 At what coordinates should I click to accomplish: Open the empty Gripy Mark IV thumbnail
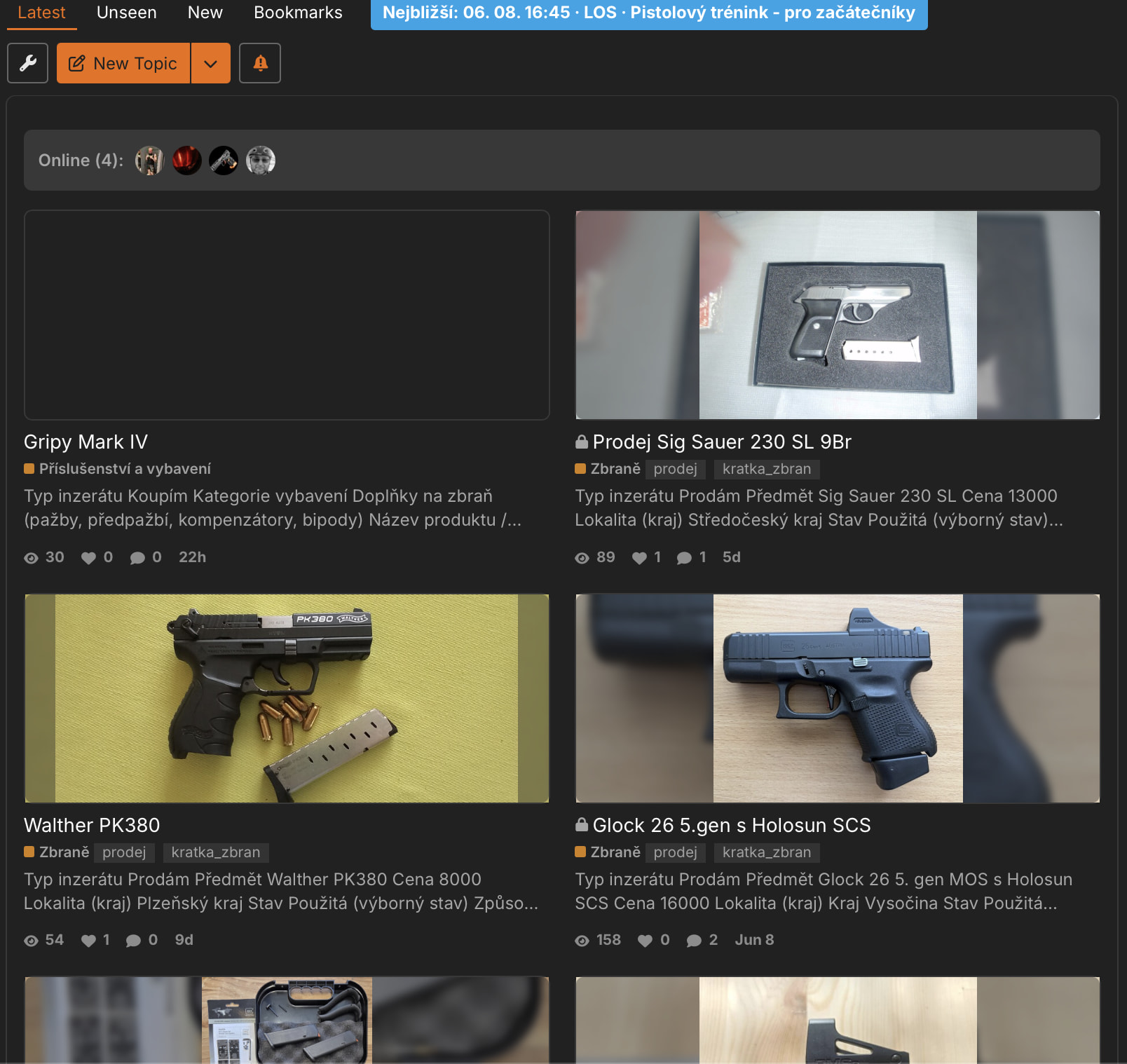click(x=287, y=315)
